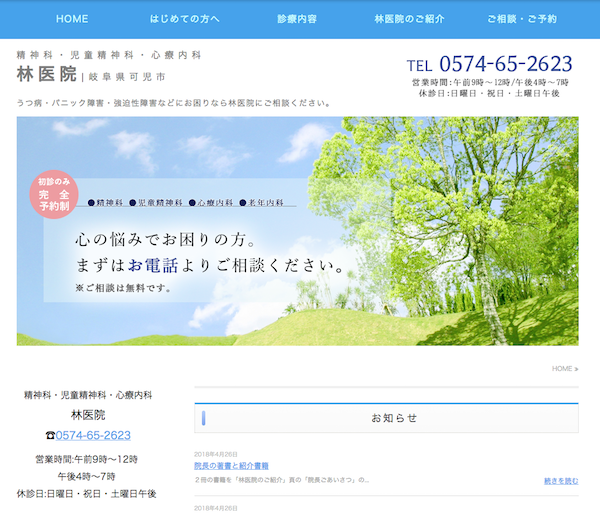This screenshot has height=515, width=600.
Task: Click the 2018年4月26日 date above 院長の著書と紹介書籍
Action: pyautogui.click(x=216, y=454)
